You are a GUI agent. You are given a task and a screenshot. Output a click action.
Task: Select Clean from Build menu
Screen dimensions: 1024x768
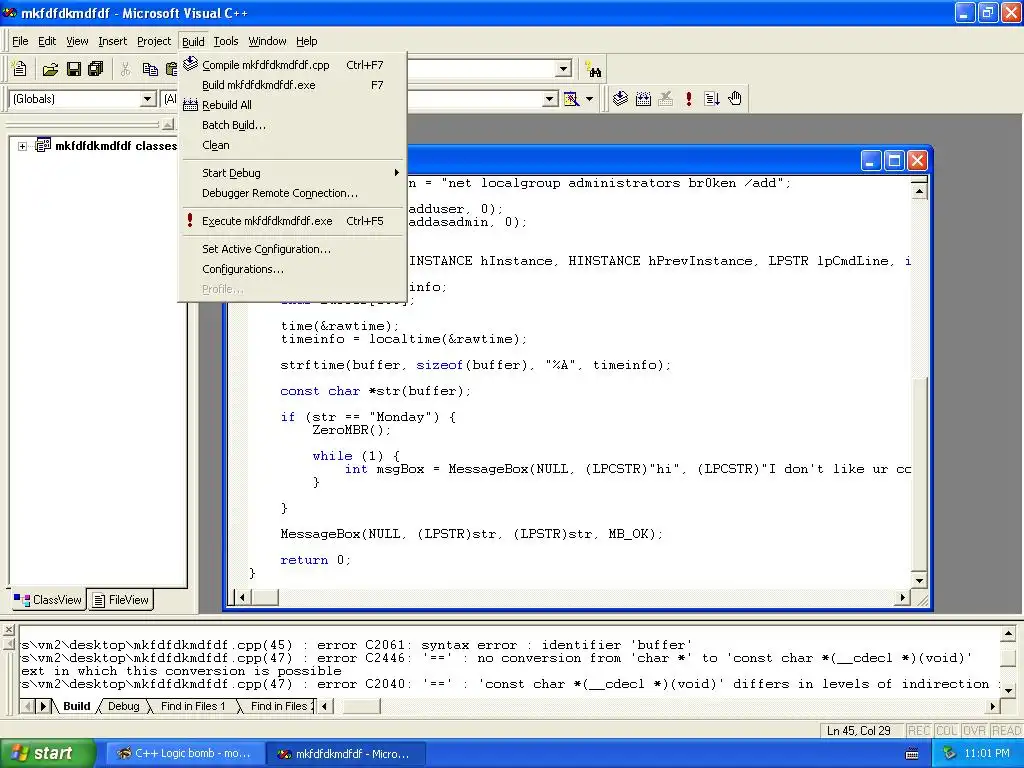pyautogui.click(x=291, y=145)
